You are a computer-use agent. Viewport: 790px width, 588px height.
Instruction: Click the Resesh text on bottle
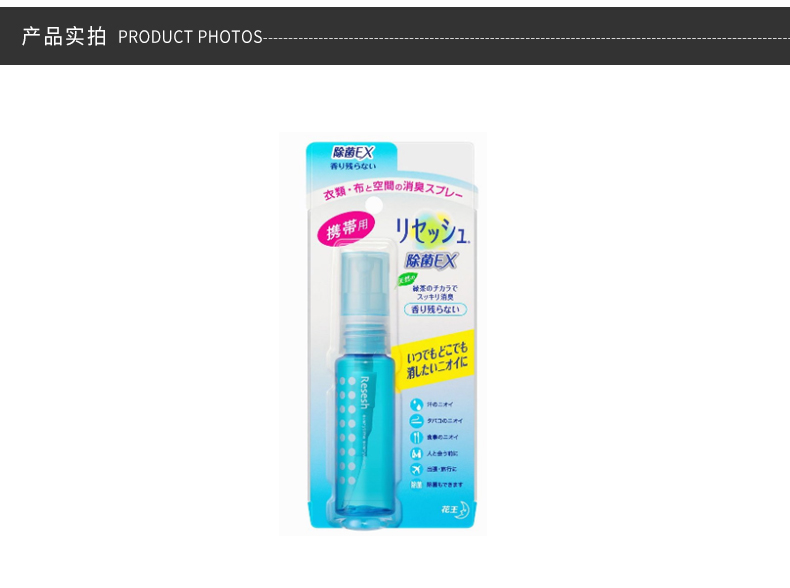click(x=365, y=392)
